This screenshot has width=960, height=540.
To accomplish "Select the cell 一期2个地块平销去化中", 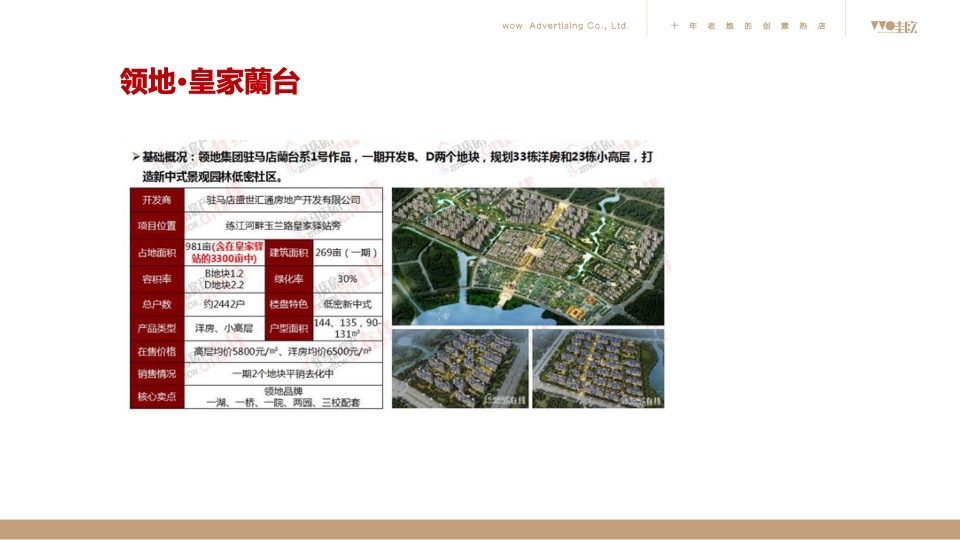I will (283, 373).
